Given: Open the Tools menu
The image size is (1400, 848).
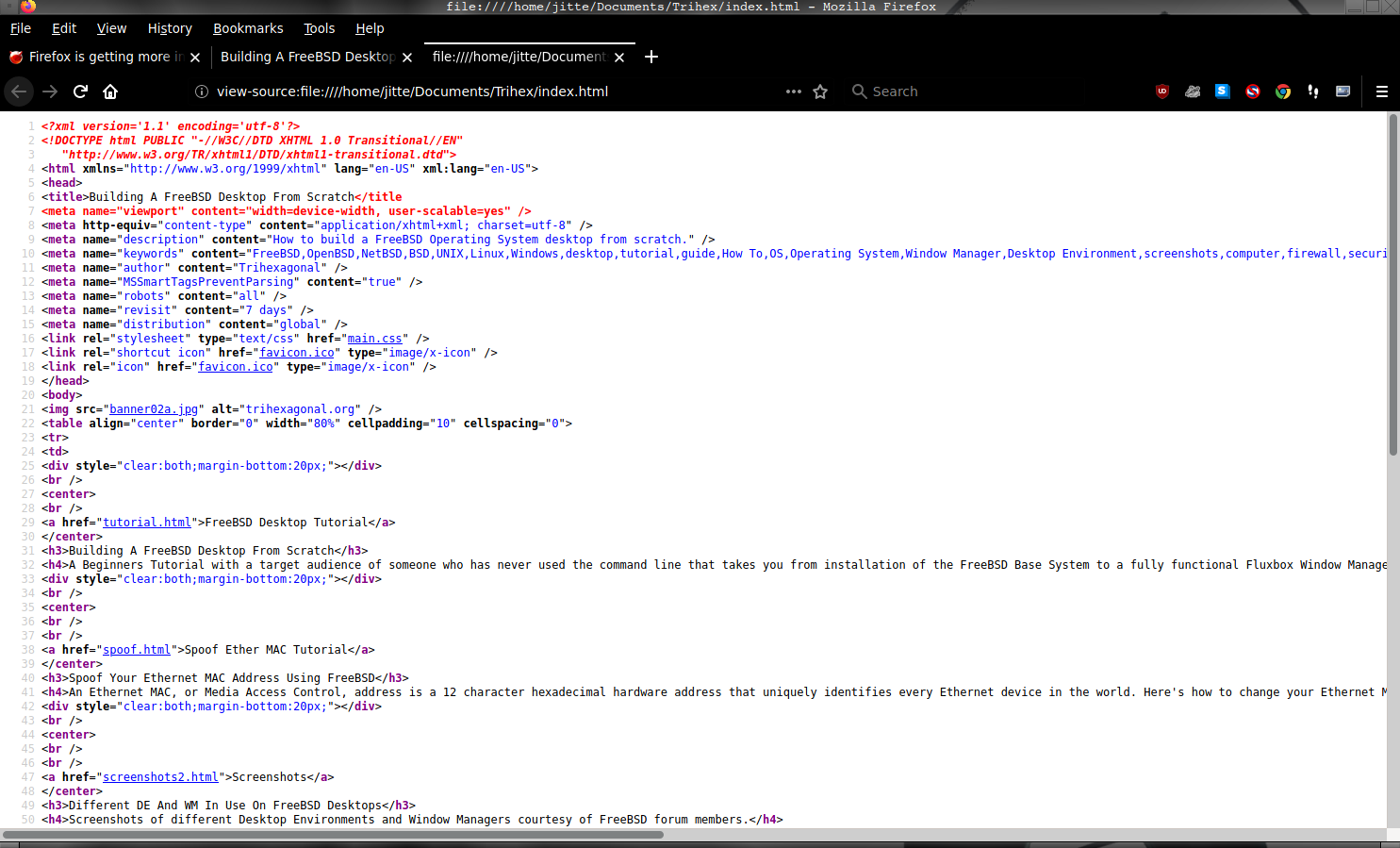Looking at the screenshot, I should click(319, 28).
